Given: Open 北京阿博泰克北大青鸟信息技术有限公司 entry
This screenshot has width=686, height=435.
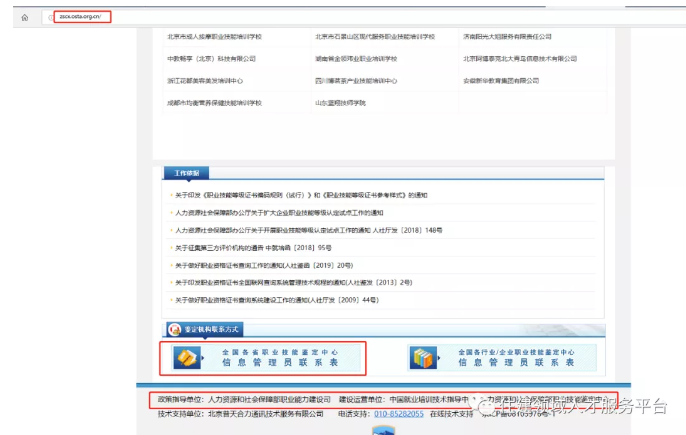Looking at the screenshot, I should (520, 59).
